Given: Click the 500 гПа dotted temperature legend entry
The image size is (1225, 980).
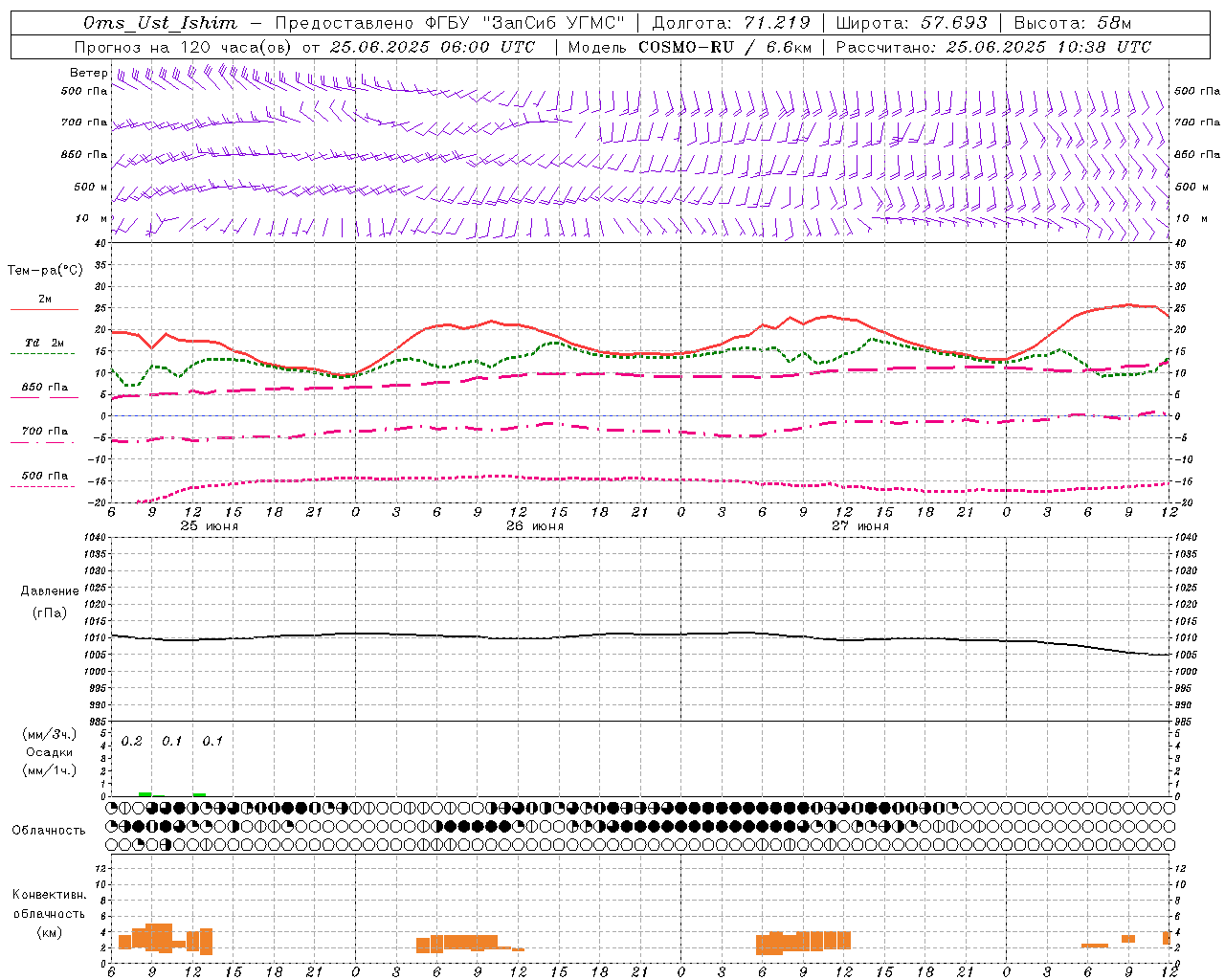Looking at the screenshot, I should (44, 479).
